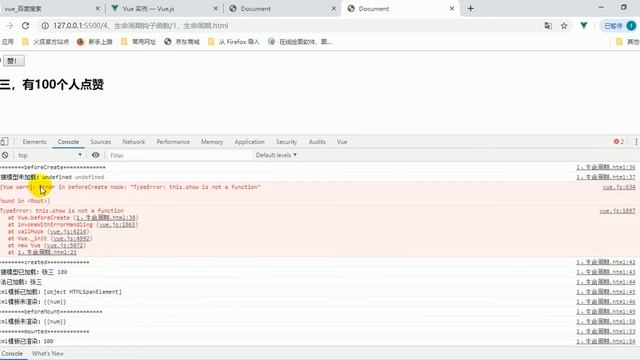Toggle the live expression eye icon
640x360 pixels.
pyautogui.click(x=96, y=155)
